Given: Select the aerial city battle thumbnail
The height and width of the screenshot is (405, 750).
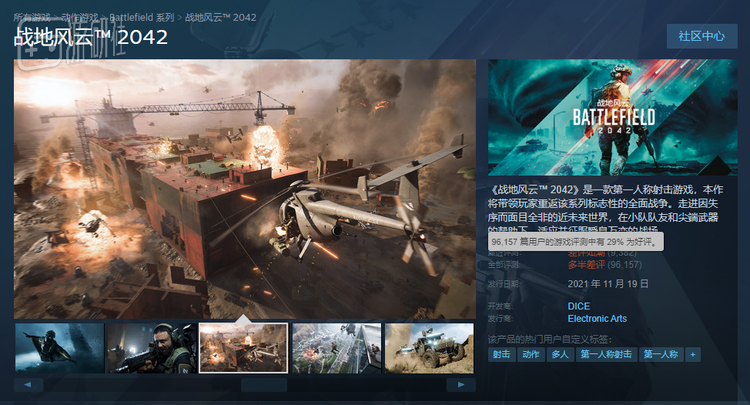Looking at the screenshot, I should (336, 347).
